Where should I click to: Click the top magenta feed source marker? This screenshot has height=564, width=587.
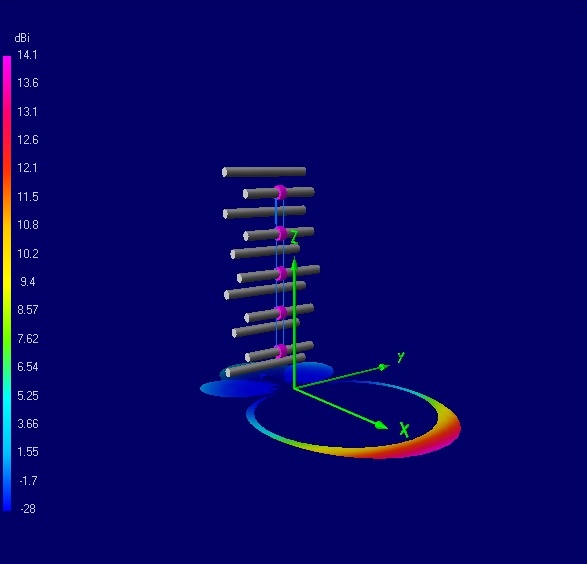click(x=280, y=192)
